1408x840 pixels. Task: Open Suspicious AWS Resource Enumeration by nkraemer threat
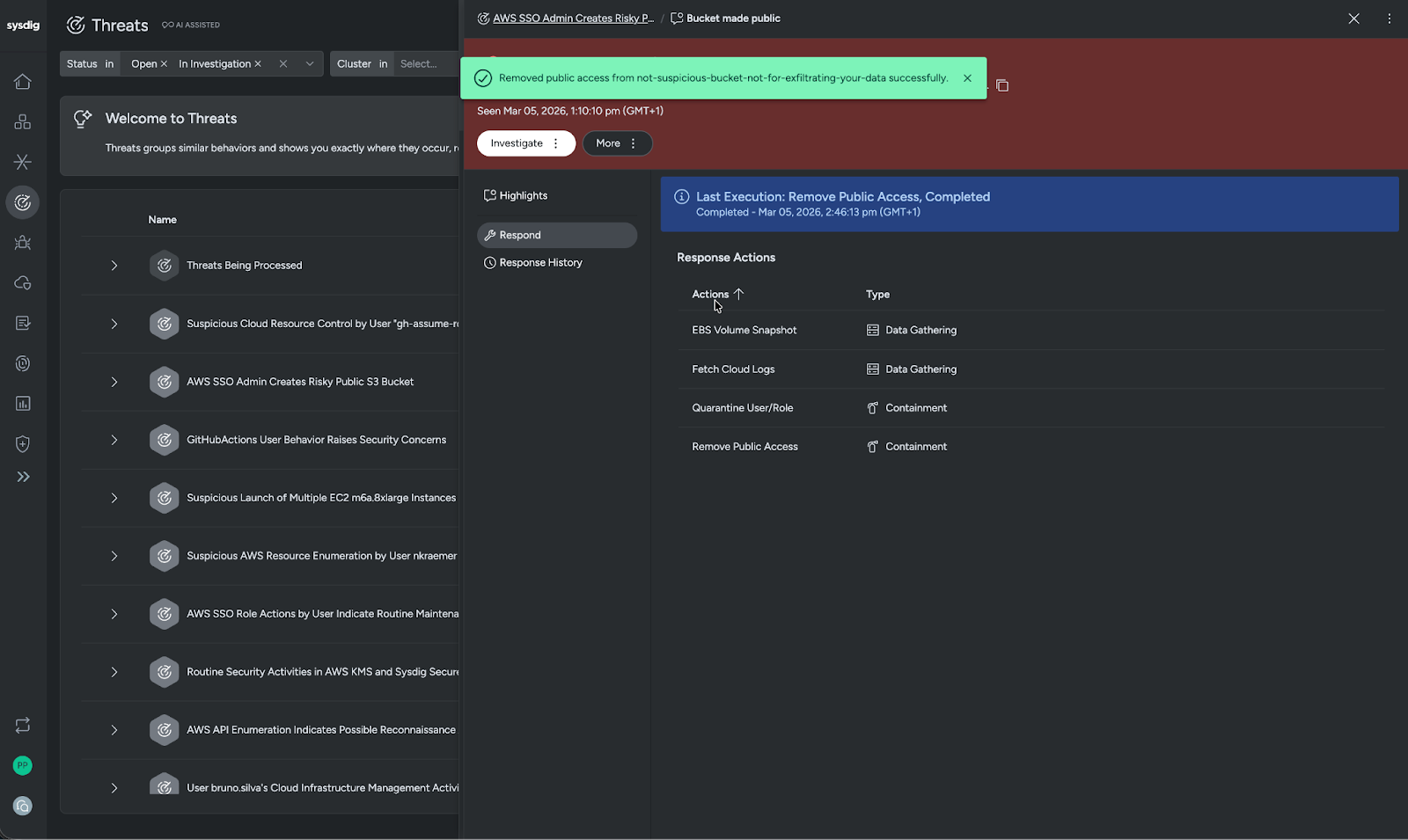tap(321, 556)
